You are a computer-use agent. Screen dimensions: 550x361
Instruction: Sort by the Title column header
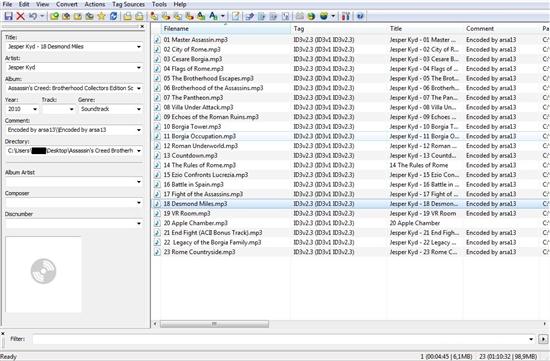[x=426, y=29]
